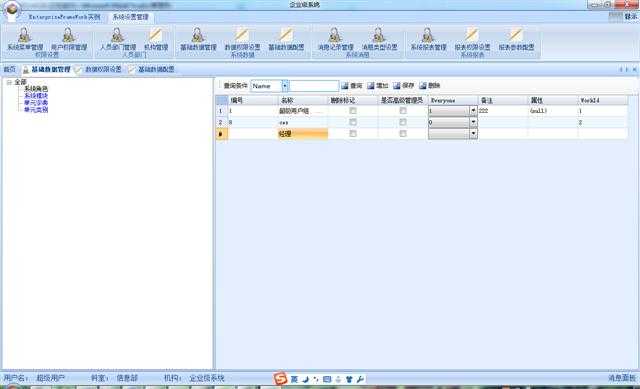Open 数据权限设置 ribbon button
The height and width of the screenshot is (389, 640).
click(242, 40)
